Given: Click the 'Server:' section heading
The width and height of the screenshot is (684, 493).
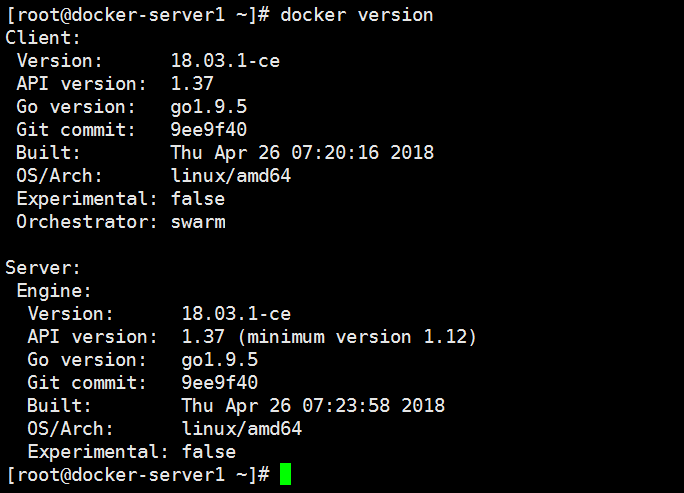Looking at the screenshot, I should pos(43,268).
